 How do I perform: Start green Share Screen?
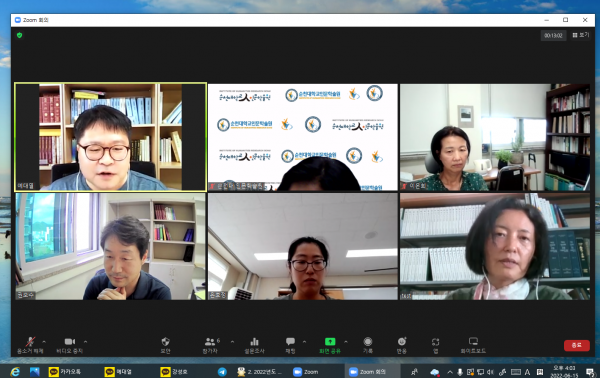330,345
